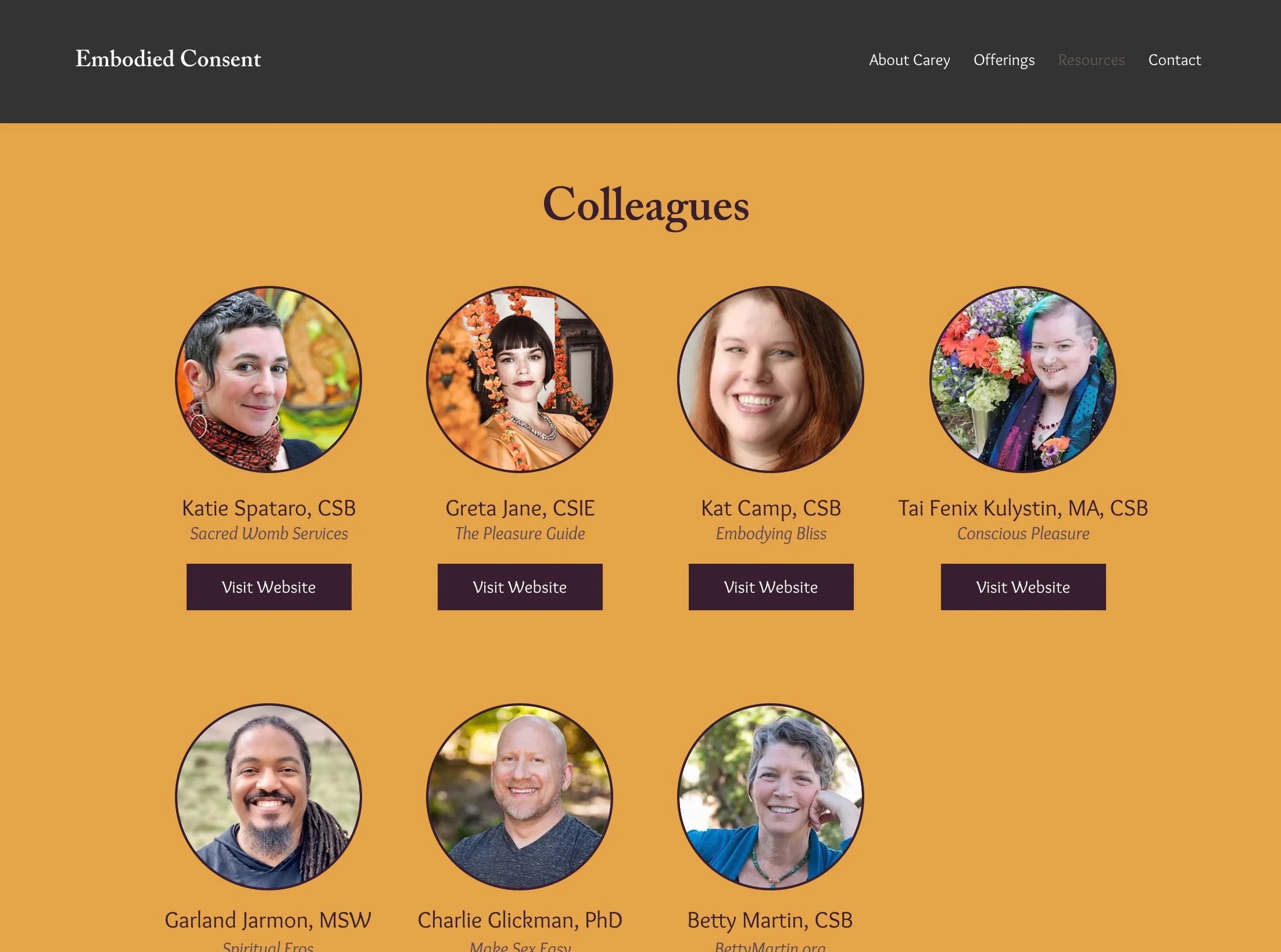
Task: Click Charlie Glickman's circular portrait
Action: click(x=520, y=797)
